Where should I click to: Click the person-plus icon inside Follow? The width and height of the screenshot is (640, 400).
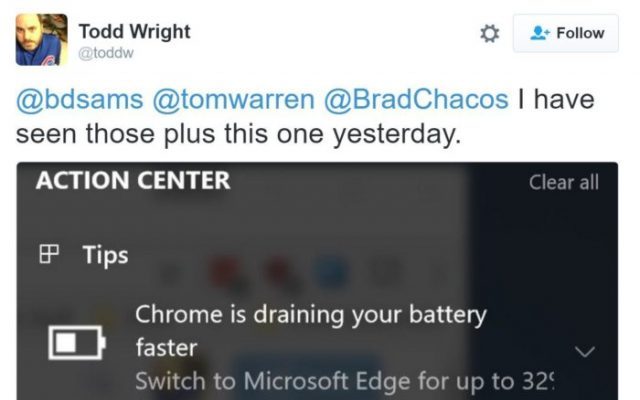[540, 33]
